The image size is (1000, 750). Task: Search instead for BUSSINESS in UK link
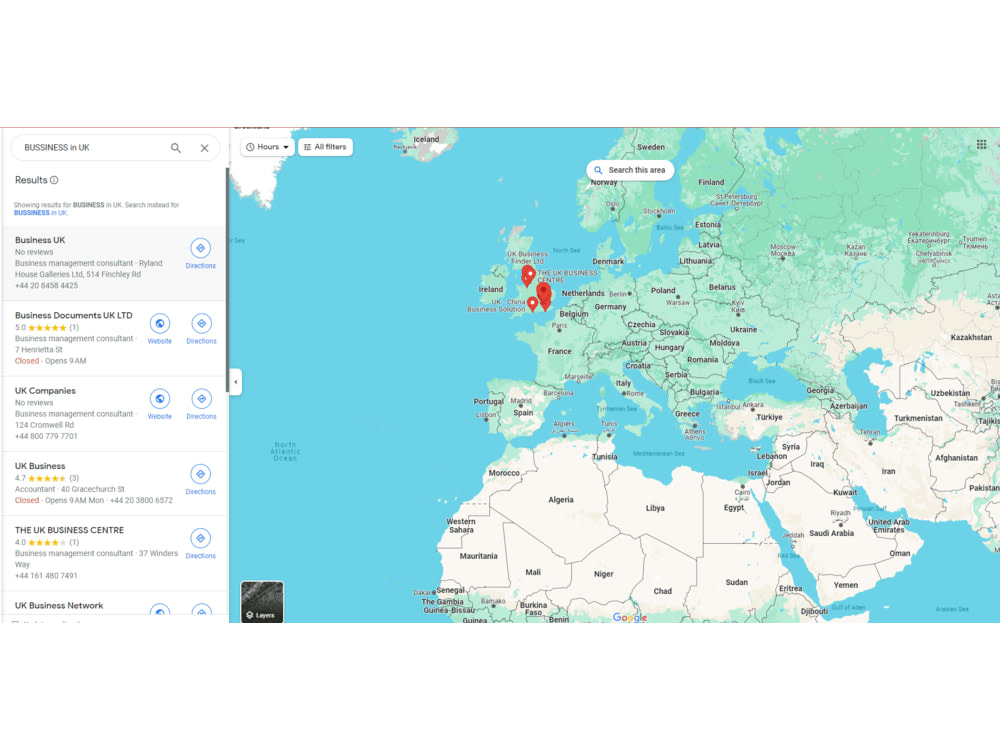coord(40,213)
